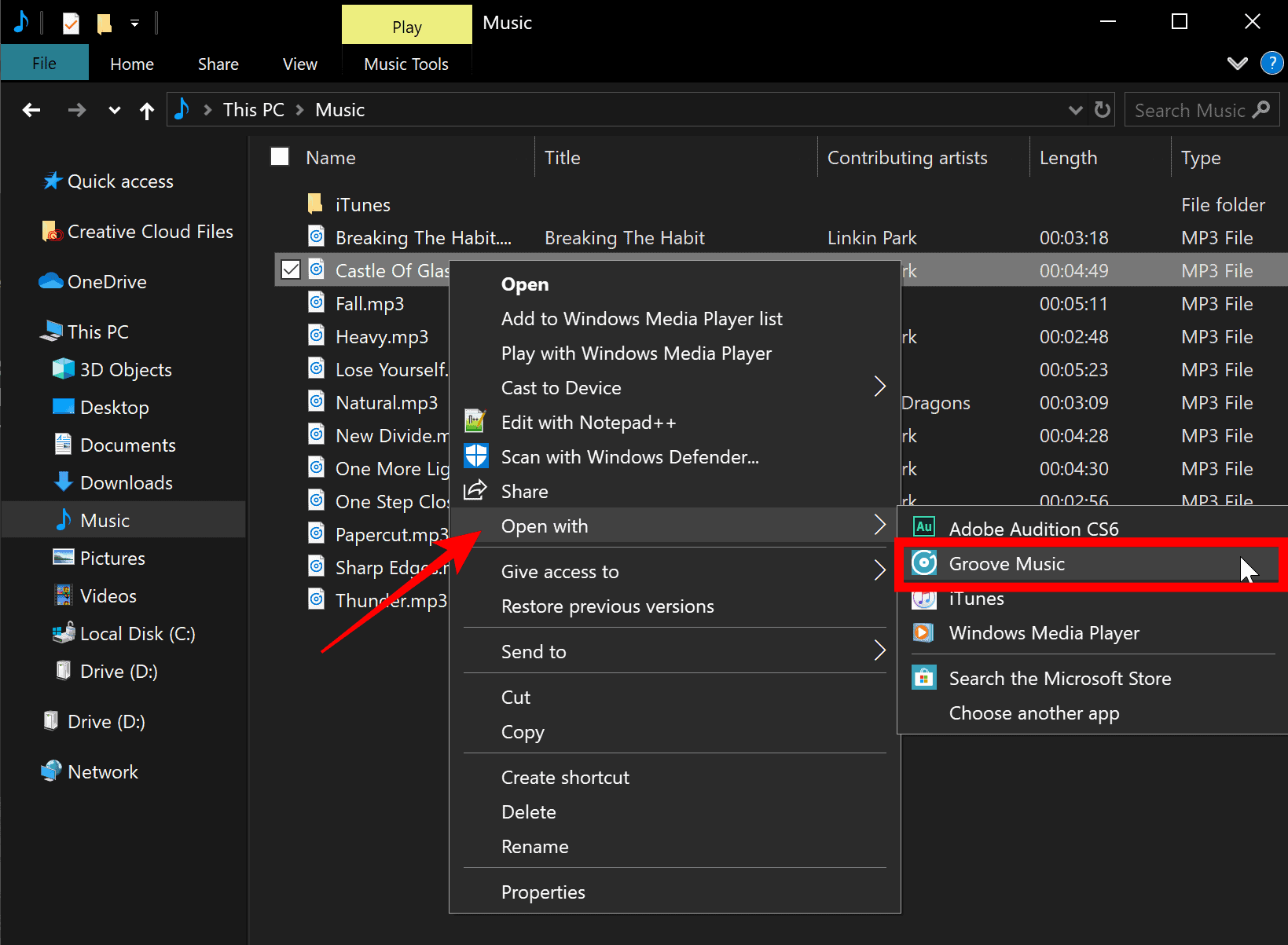
Task: Open the address bar history dropdown
Action: click(1075, 110)
